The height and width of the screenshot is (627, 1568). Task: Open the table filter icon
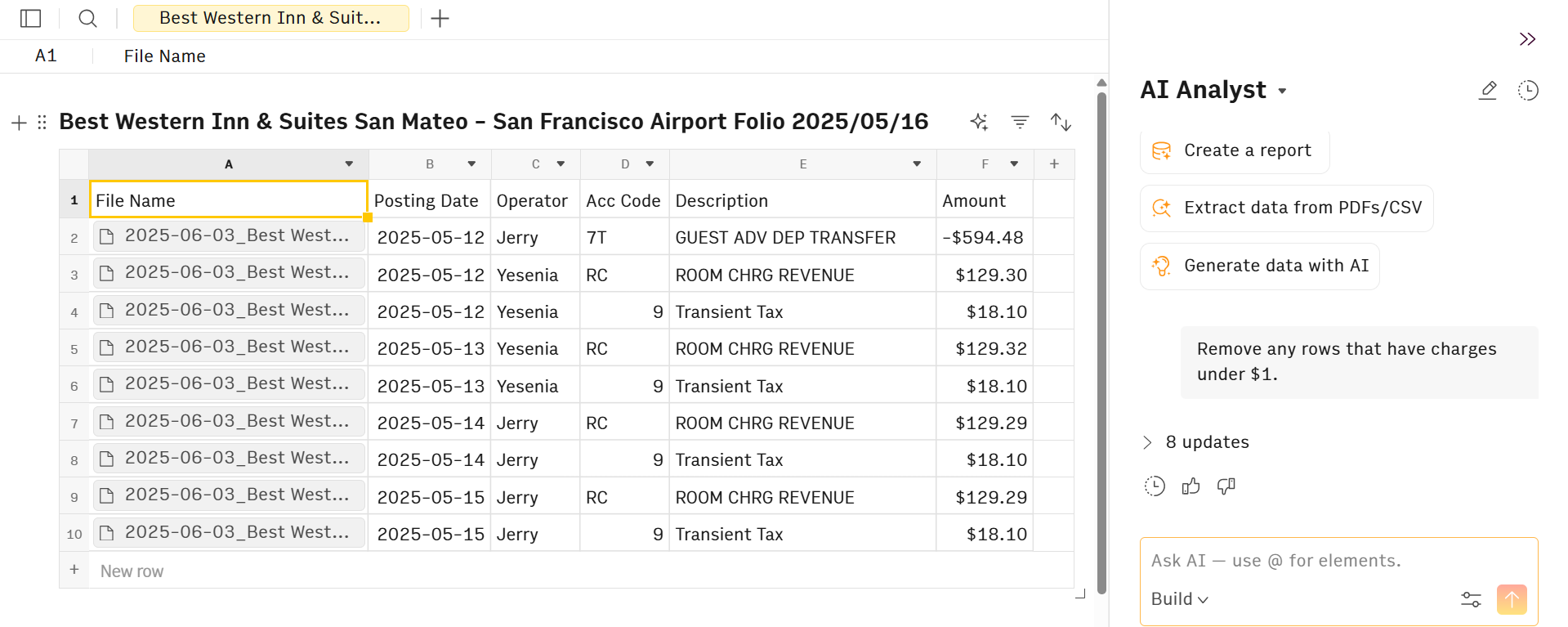point(1020,122)
